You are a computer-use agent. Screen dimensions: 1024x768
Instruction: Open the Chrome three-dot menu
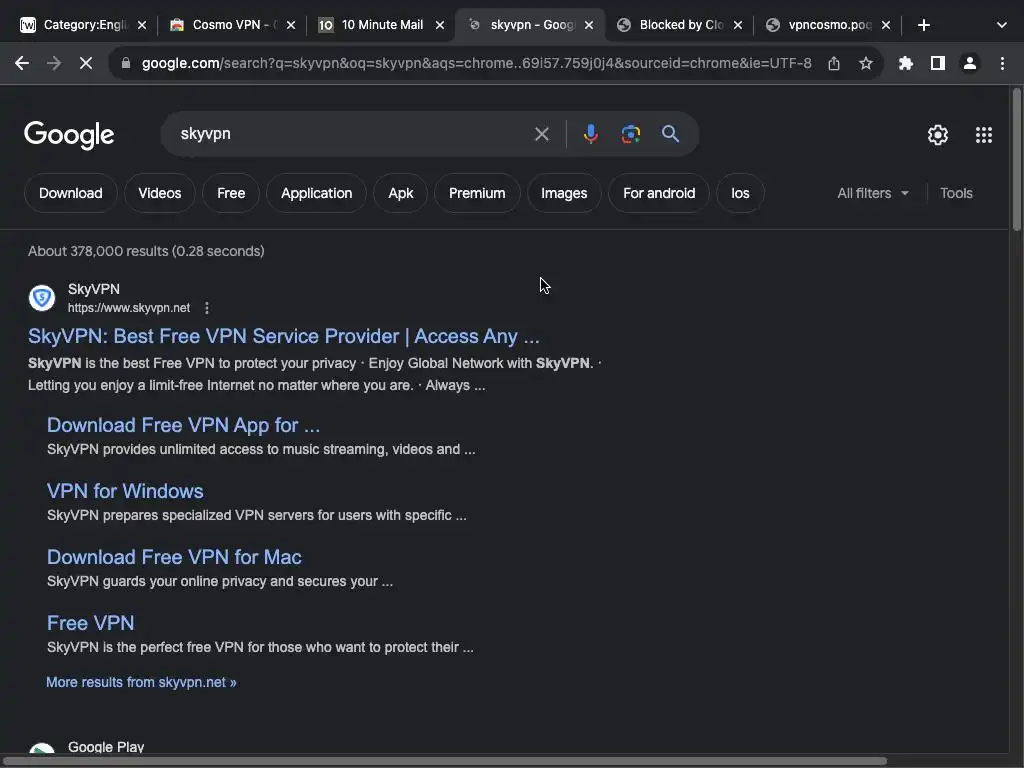1002,63
